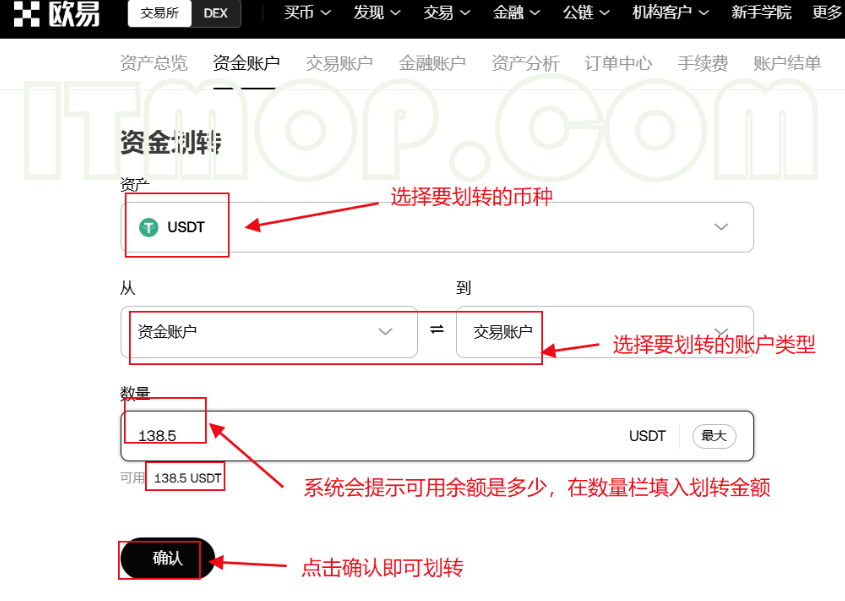Go to the 资产总览 tab

click(153, 64)
